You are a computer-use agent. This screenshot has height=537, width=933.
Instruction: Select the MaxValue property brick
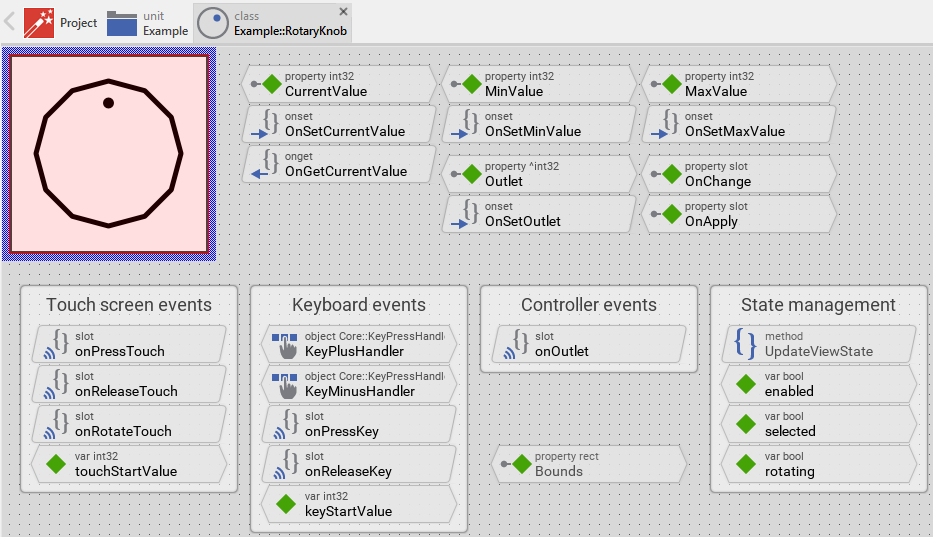[736, 84]
